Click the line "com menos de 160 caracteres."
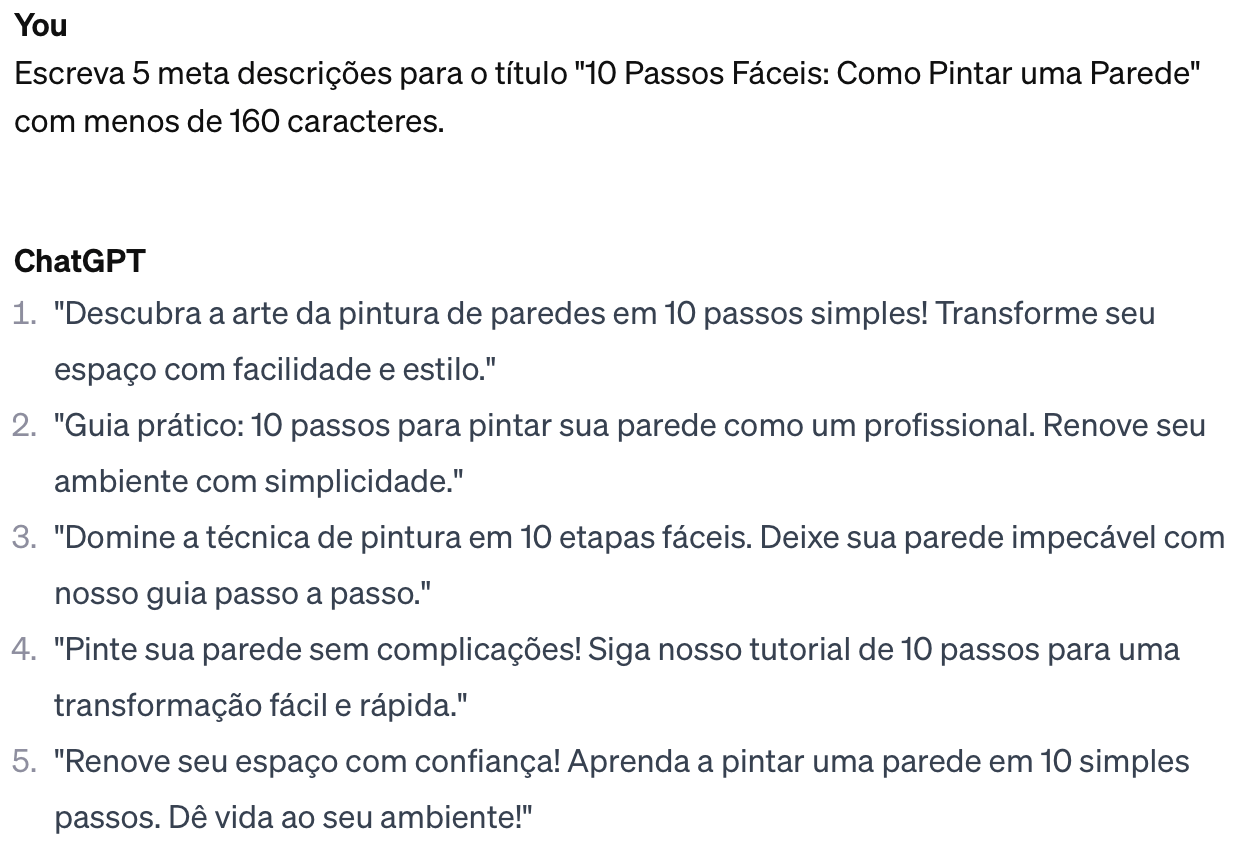The image size is (1237, 853). pyautogui.click(x=228, y=124)
